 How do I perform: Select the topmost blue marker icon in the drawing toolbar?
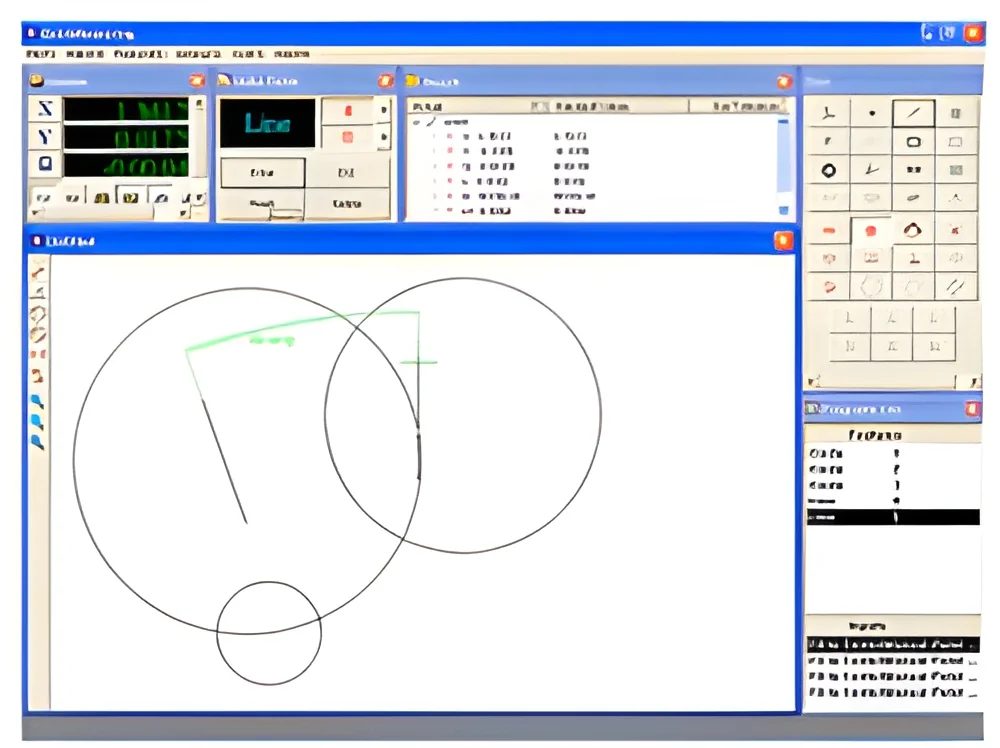[38, 402]
